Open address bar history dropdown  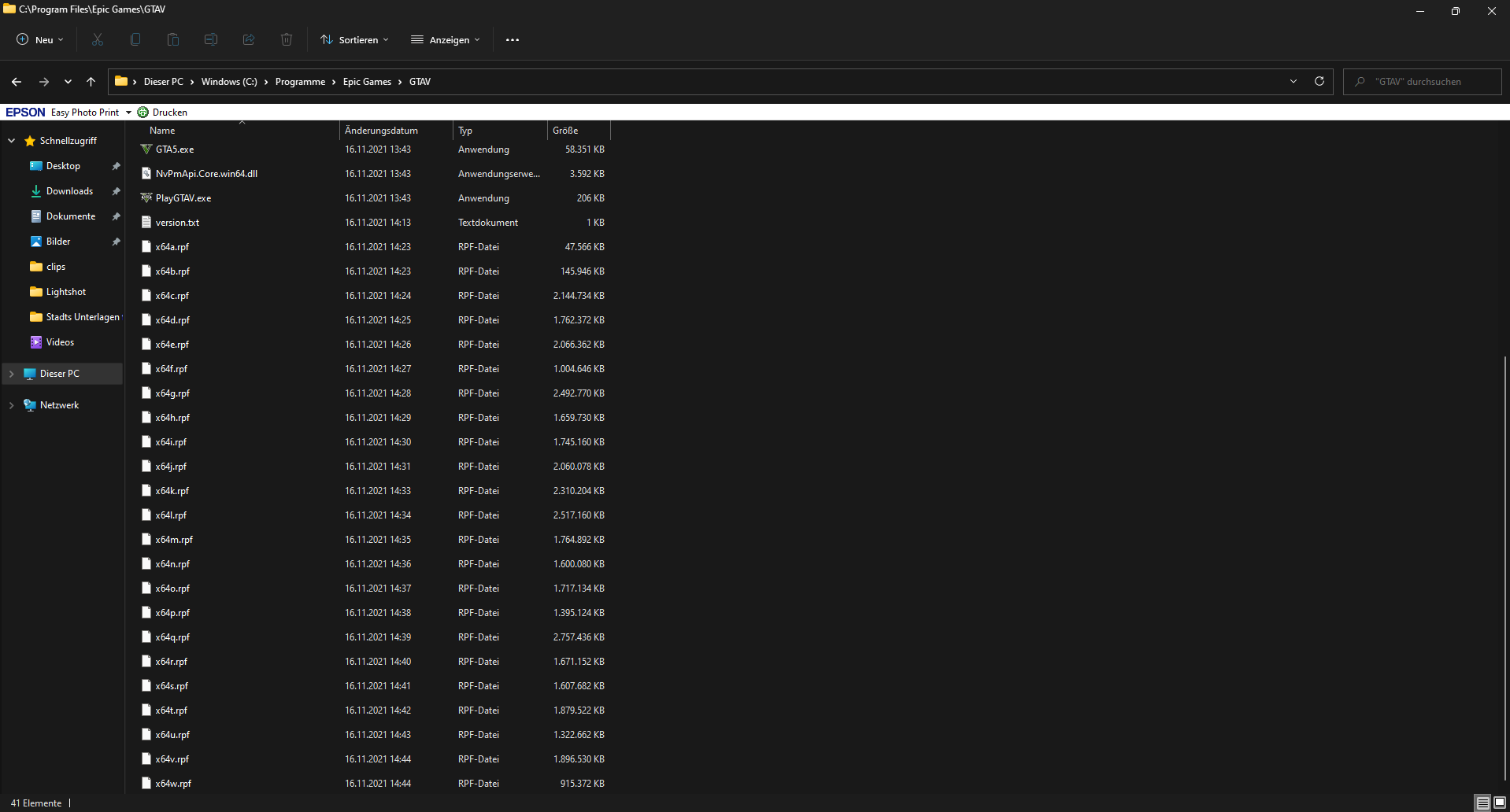[1293, 81]
